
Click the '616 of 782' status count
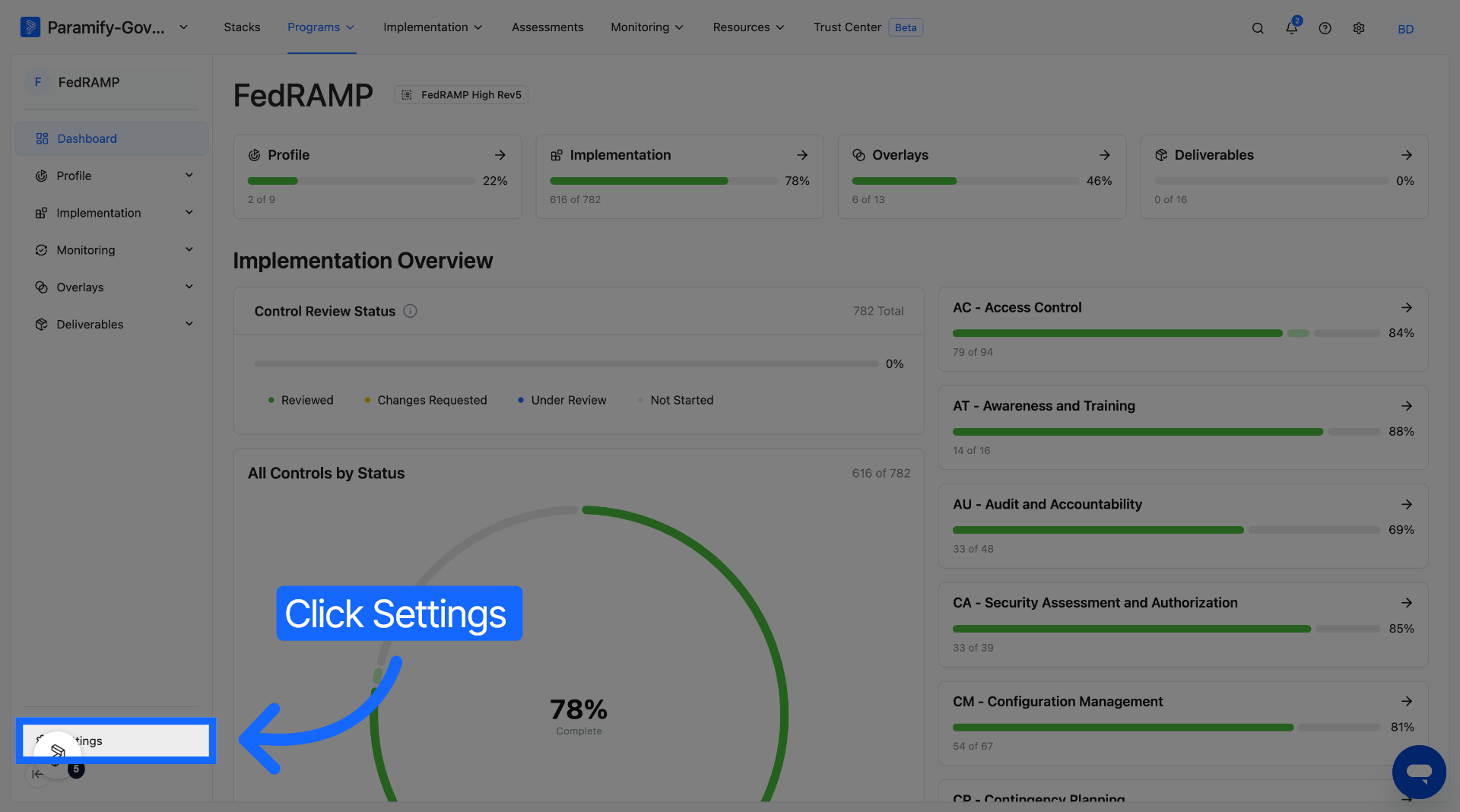(881, 473)
